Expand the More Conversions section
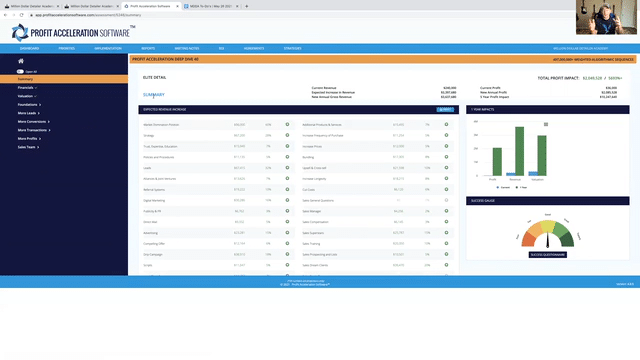Viewport: 640px width, 360px height. point(33,122)
